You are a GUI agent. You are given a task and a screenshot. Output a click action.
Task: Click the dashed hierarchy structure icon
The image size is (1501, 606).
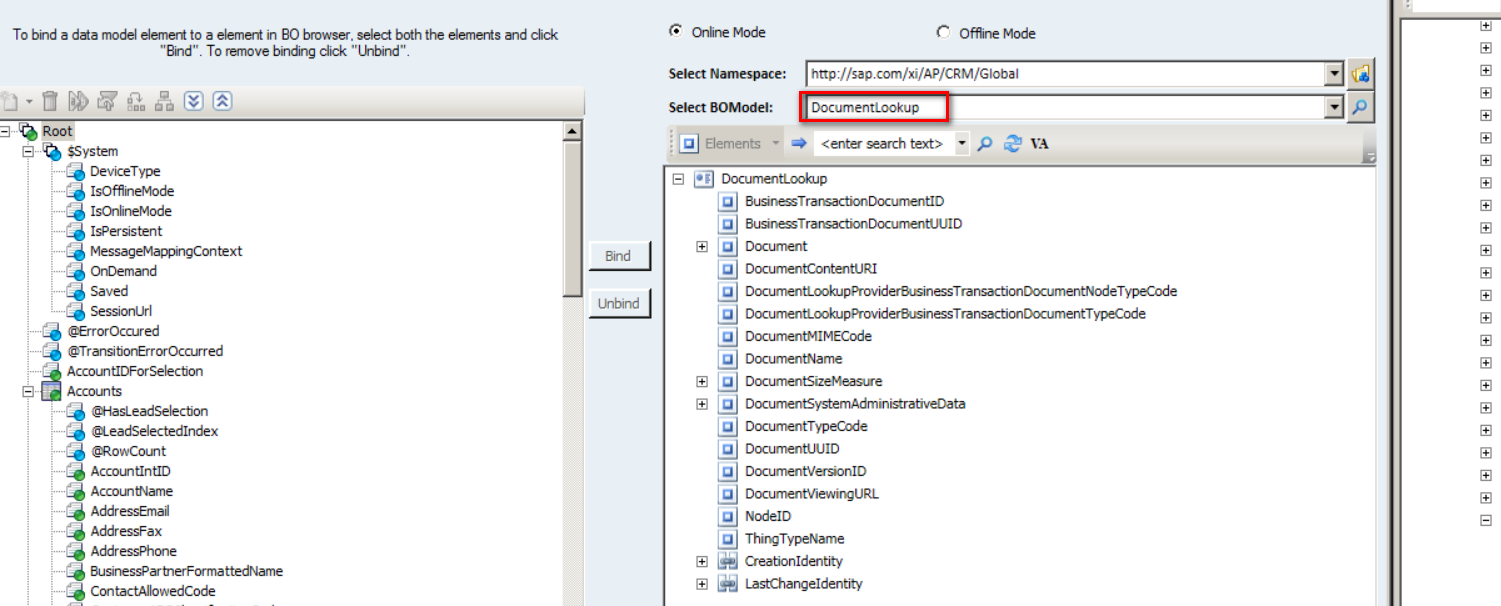click(137, 101)
